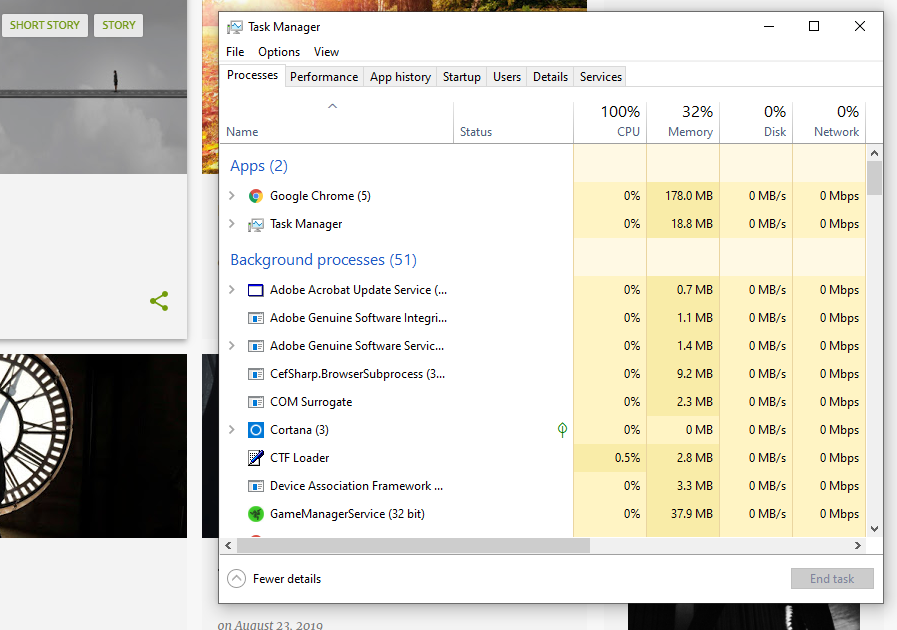Click the SHORT STORY tag on the webpage
Screen dimensions: 897x630
(45, 25)
